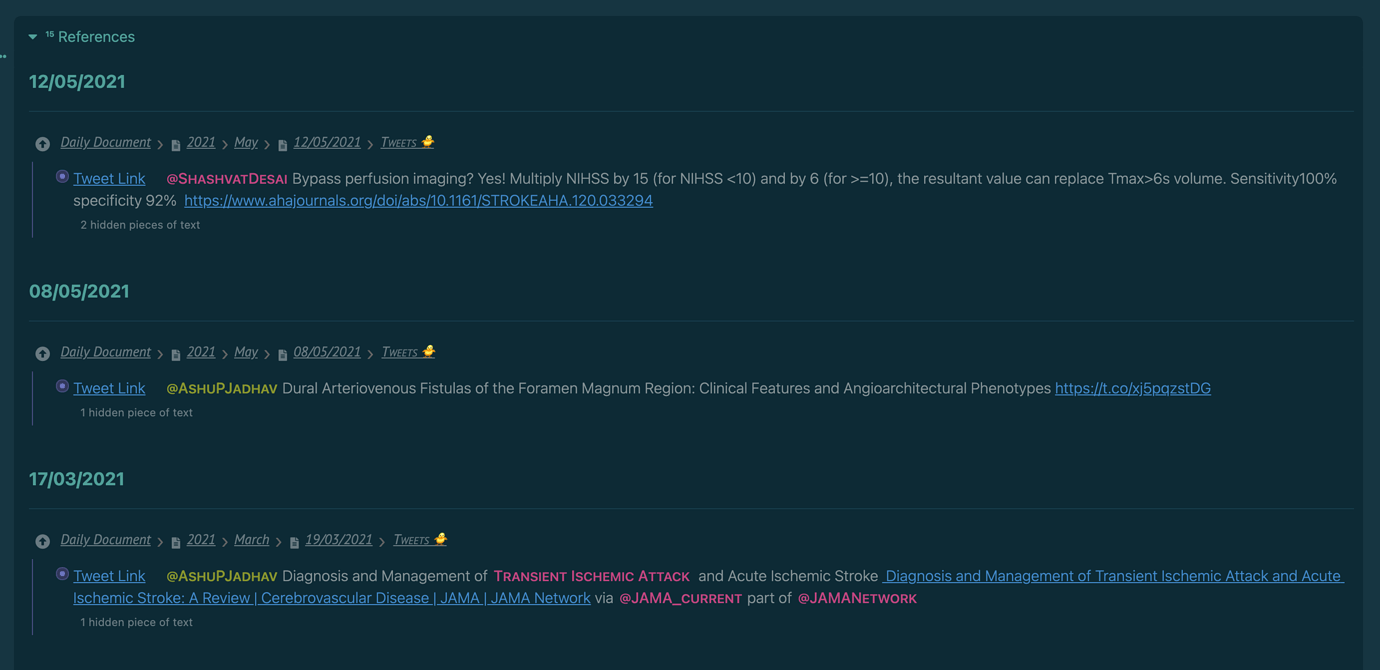The image size is (1380, 670).
Task: Toggle the bullet of the Transient Ischemic Attack tweet
Action: coord(61,574)
